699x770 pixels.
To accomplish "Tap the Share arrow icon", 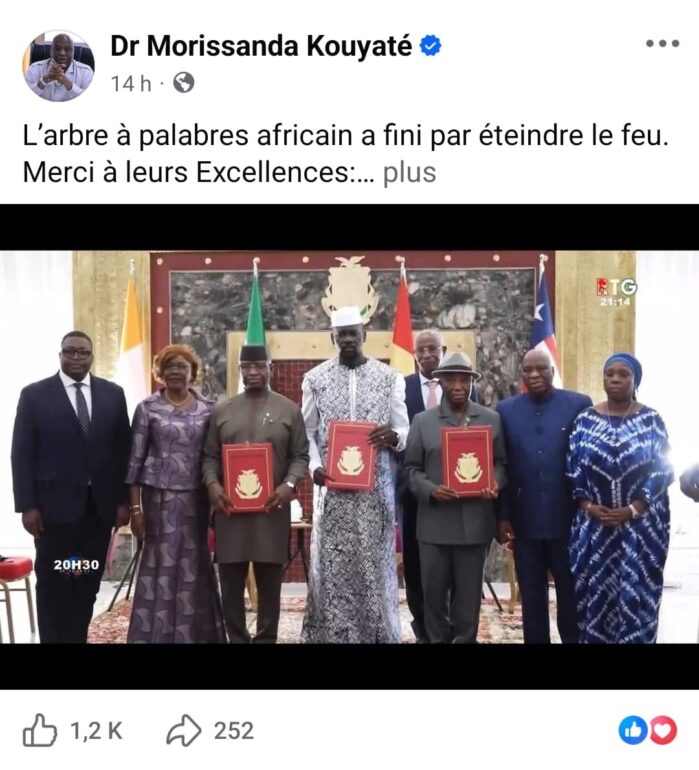I will point(184,731).
